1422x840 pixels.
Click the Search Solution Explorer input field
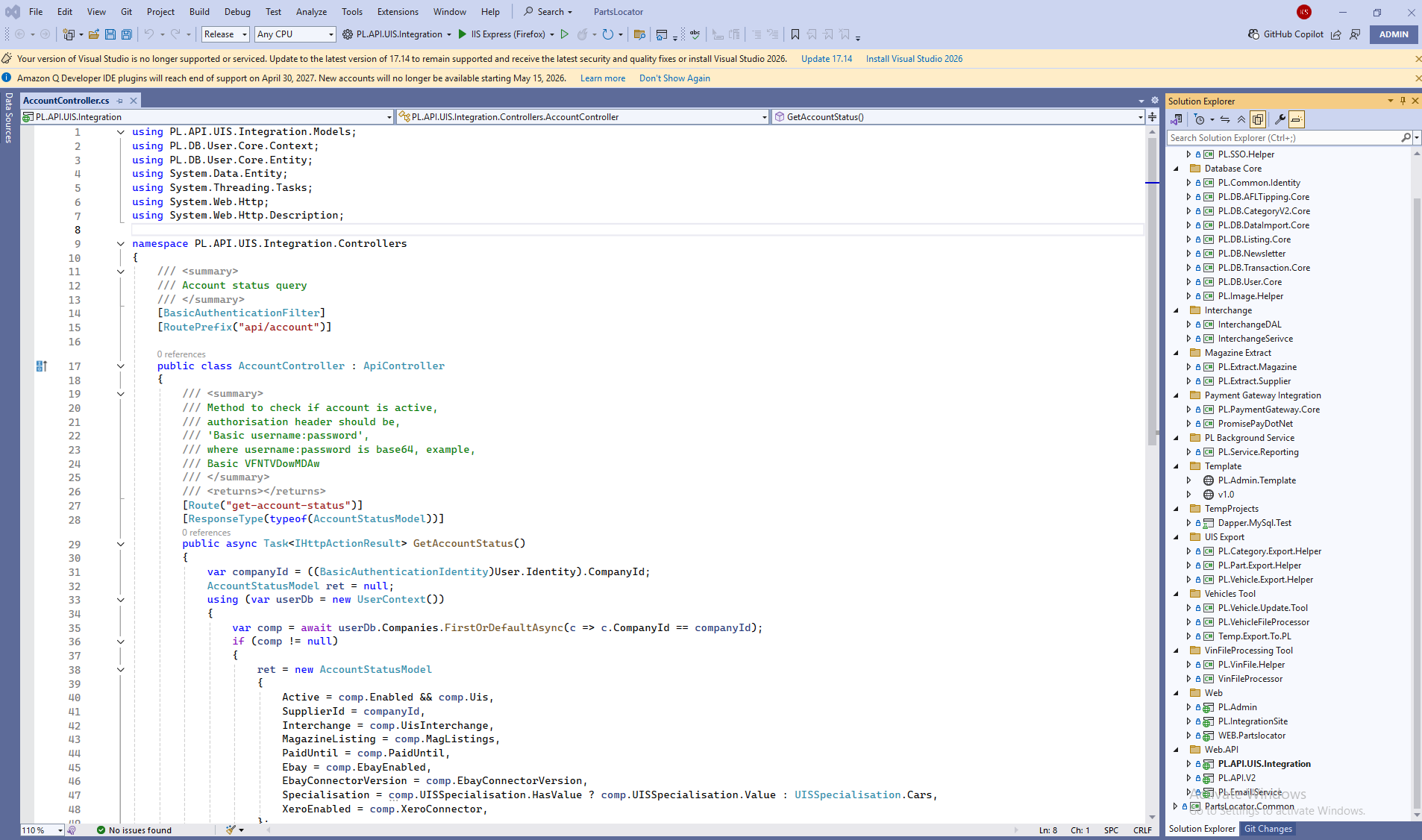(1283, 138)
